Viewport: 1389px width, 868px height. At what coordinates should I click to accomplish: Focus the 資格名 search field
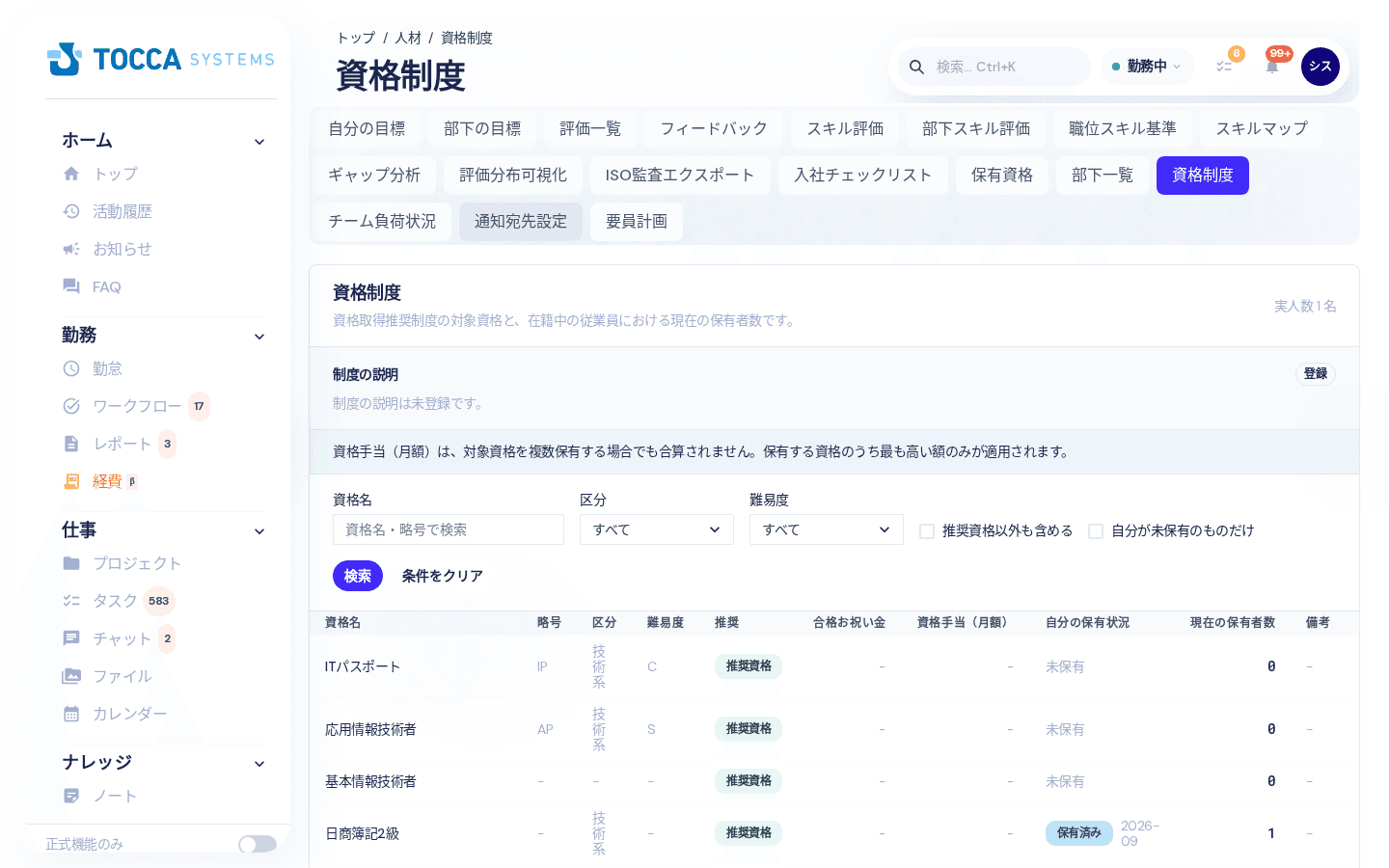[x=449, y=529]
